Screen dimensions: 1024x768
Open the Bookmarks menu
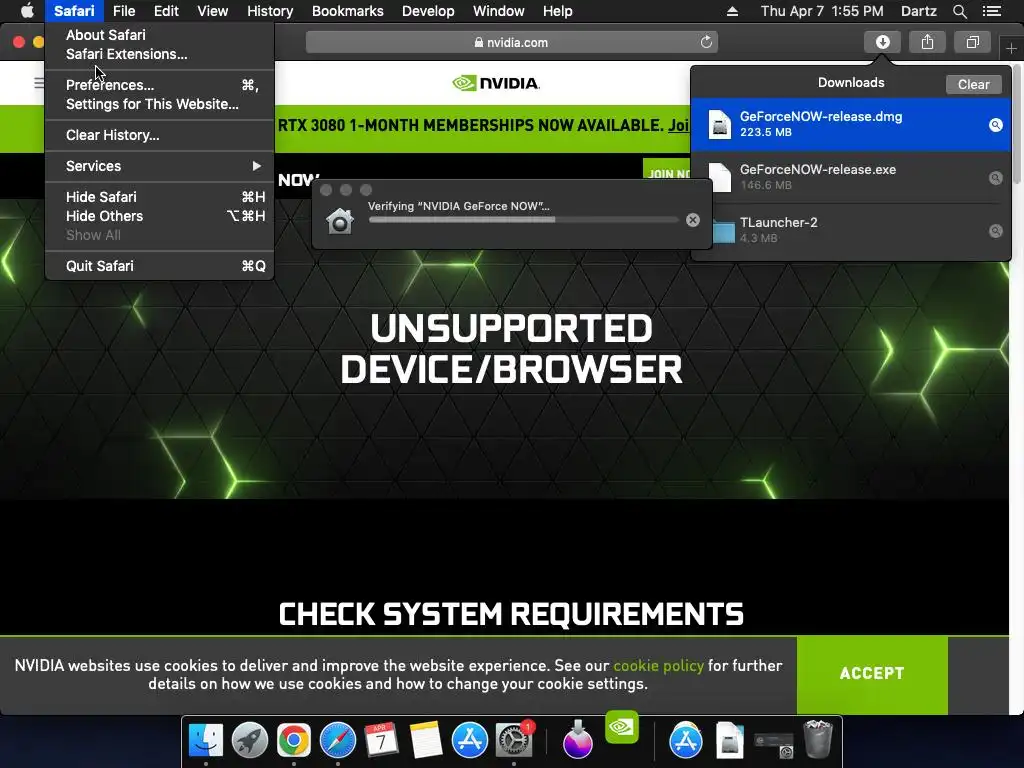(347, 11)
